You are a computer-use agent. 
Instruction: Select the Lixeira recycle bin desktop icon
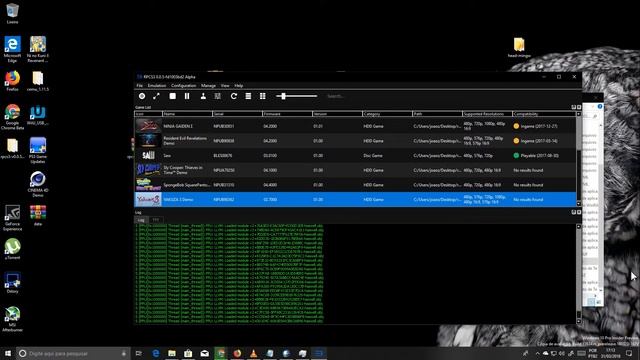[x=12, y=13]
